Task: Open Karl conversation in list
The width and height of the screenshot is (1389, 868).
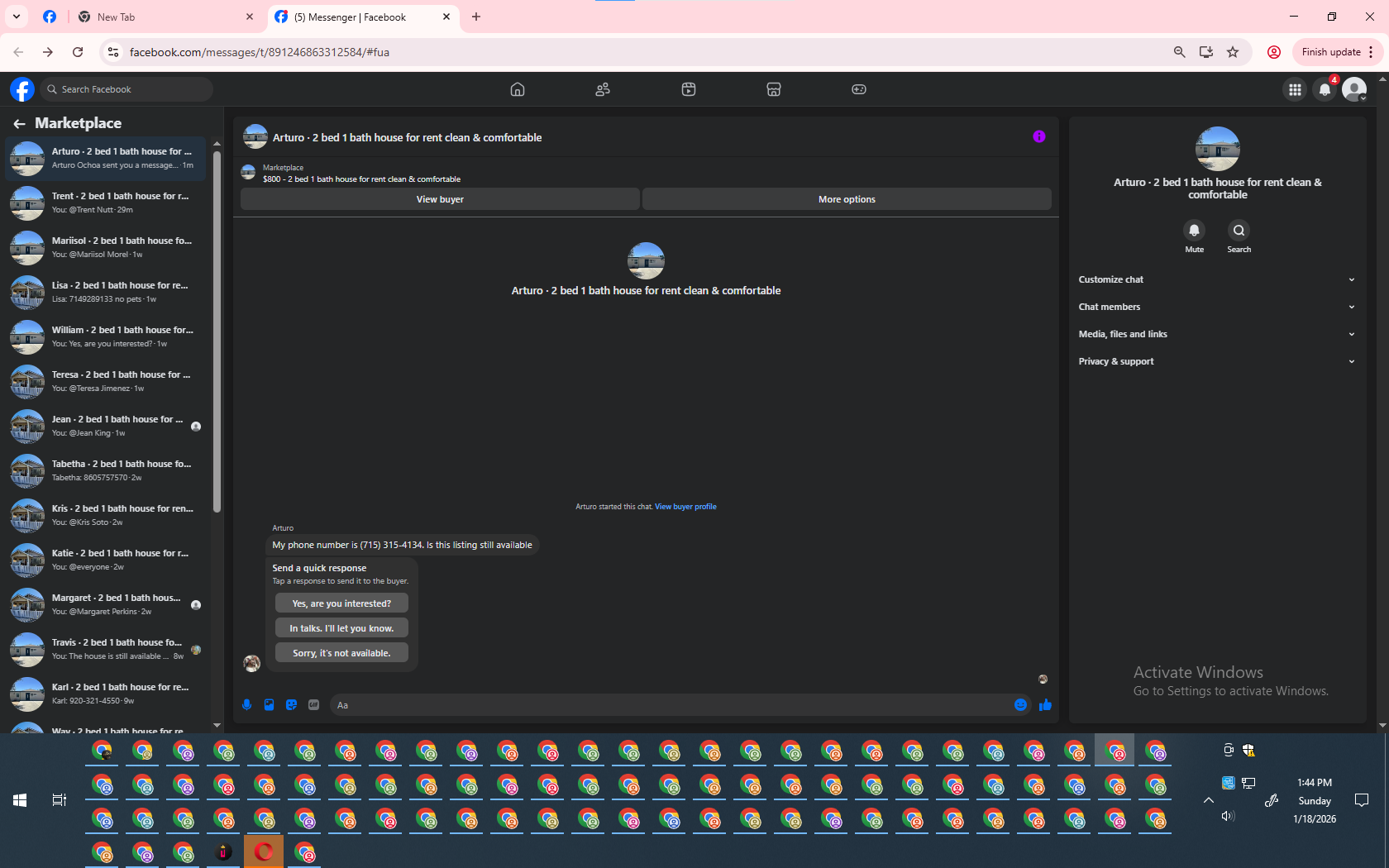Action: [x=106, y=694]
